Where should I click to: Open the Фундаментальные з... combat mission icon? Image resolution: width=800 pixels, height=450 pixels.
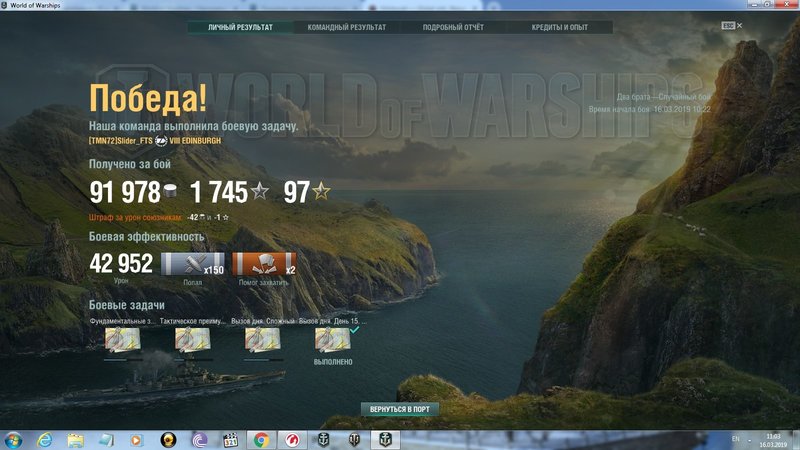pos(122,339)
